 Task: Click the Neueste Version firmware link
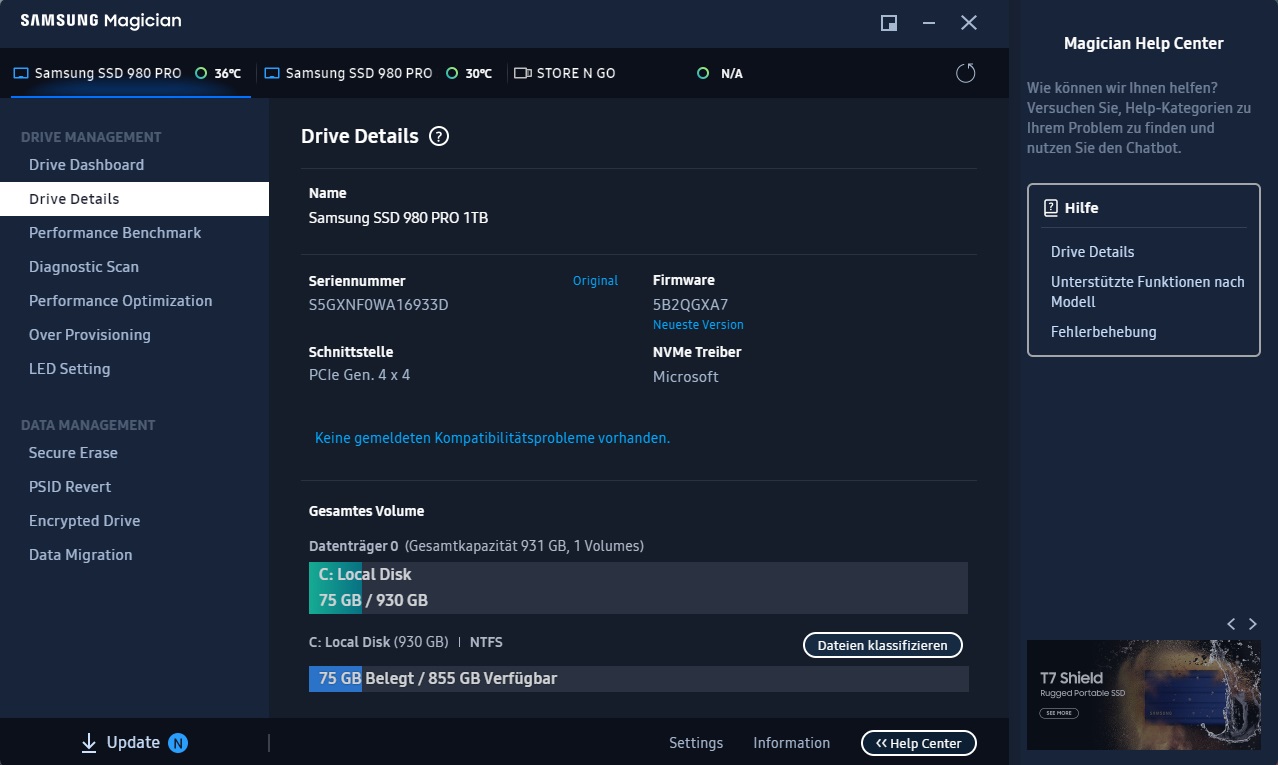click(x=698, y=325)
